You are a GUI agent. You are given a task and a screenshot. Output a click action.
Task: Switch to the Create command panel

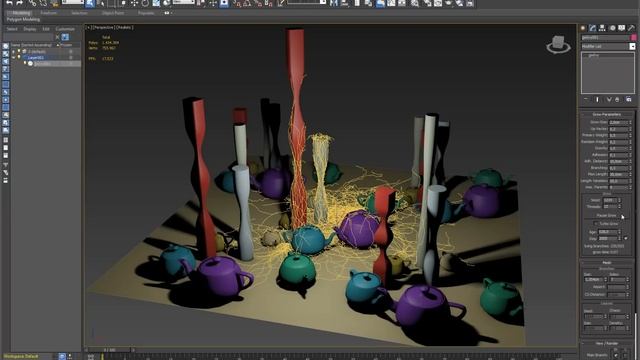coord(583,28)
